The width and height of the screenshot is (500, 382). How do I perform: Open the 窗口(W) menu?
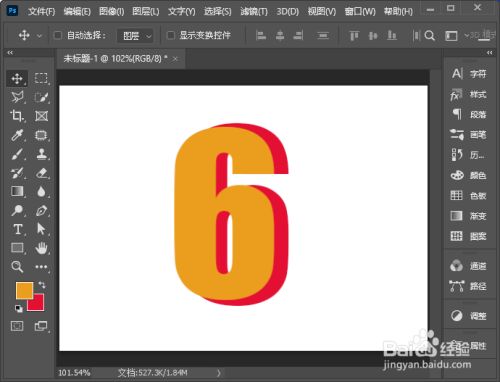tap(360, 11)
